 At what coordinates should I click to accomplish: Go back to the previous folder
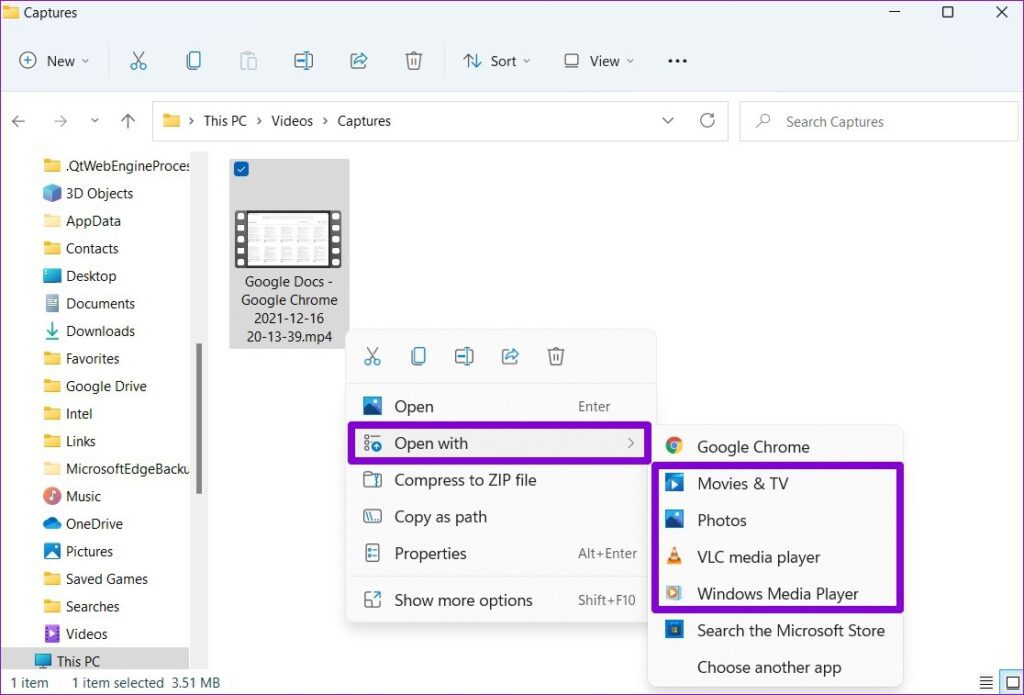18,121
